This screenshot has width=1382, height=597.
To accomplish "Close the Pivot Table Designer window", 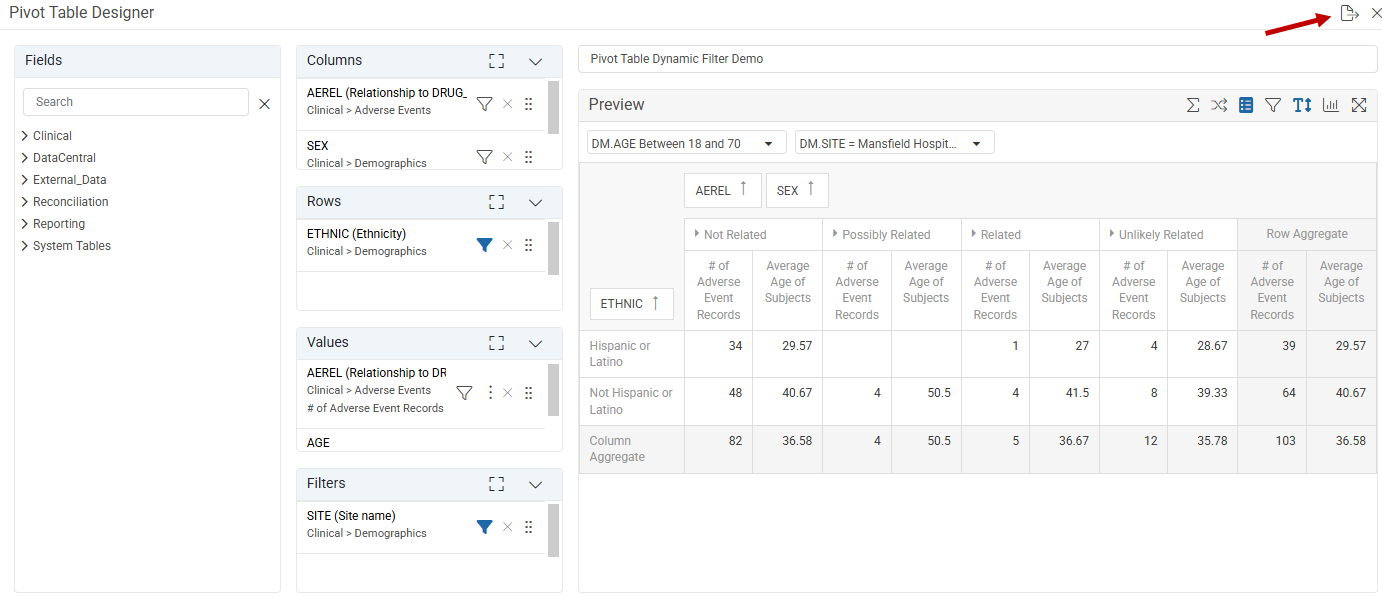I will pyautogui.click(x=1375, y=14).
